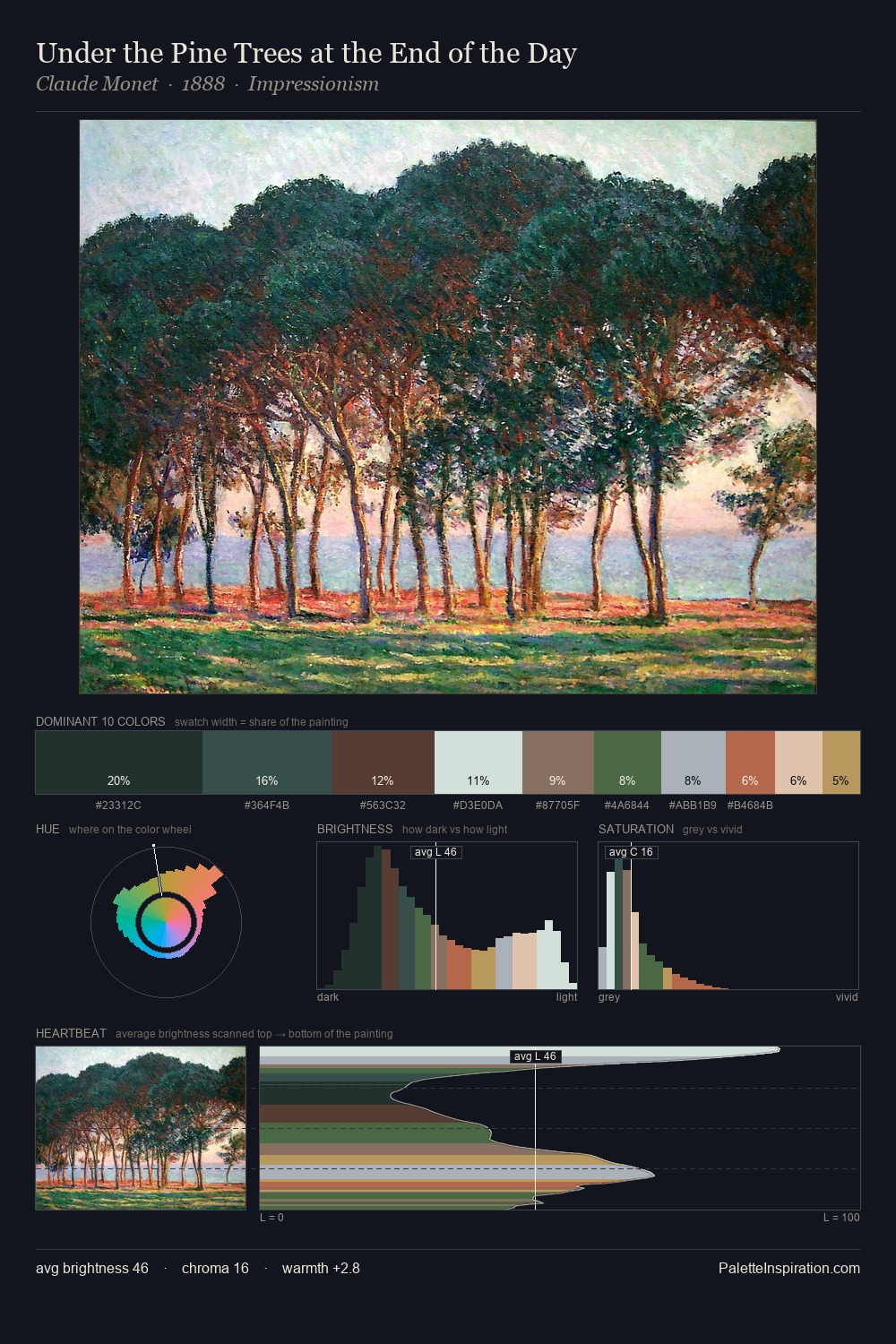Select the 9% taupe swatch
Image resolution: width=896 pixels, height=1344 pixels.
(x=558, y=762)
